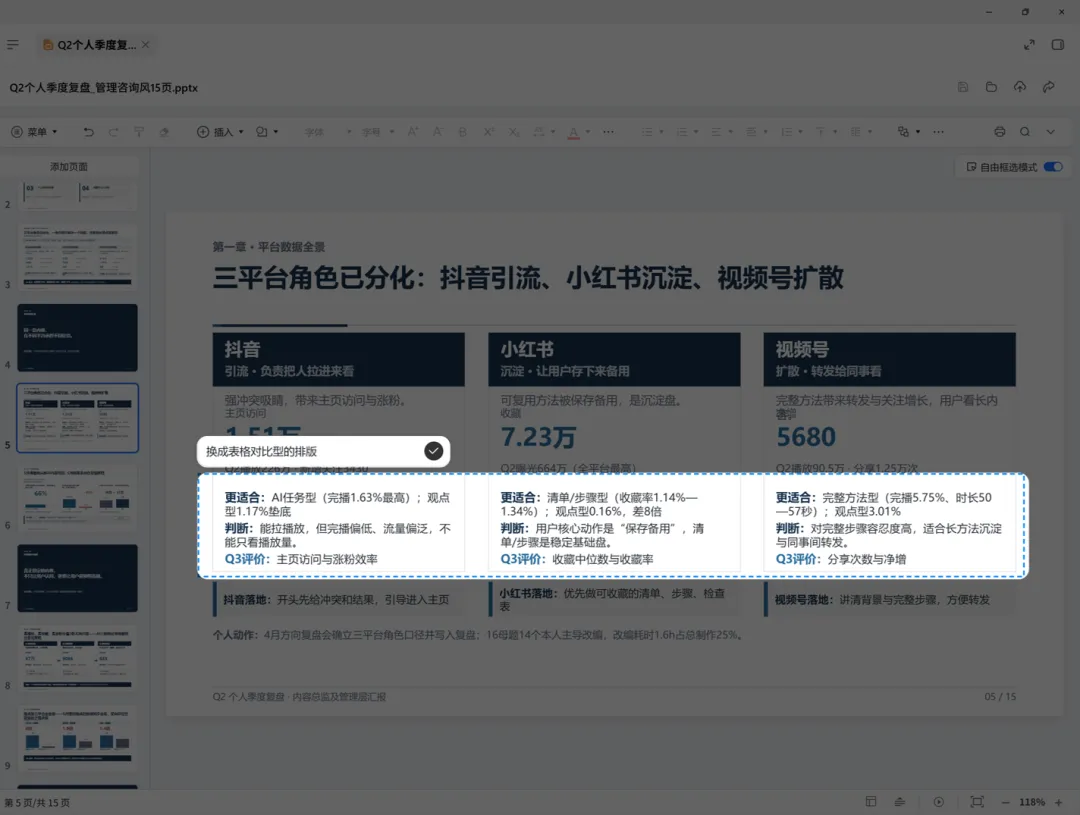This screenshot has height=815, width=1080.
Task: Confirm the prompt with the checkmark button
Action: tap(433, 451)
